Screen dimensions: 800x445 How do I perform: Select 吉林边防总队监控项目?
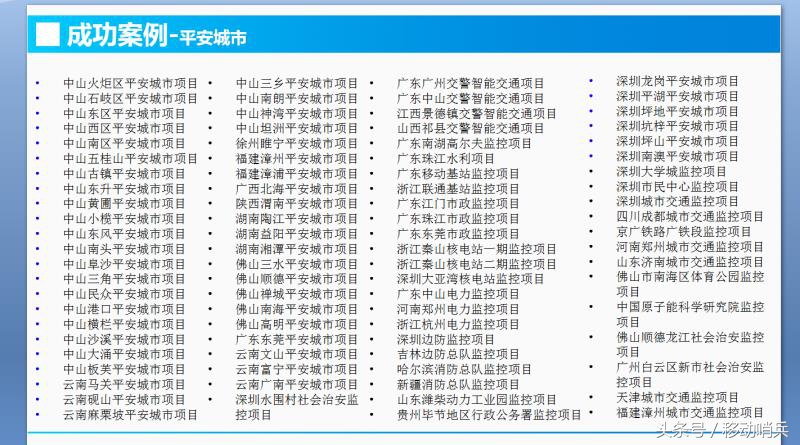tap(458, 354)
